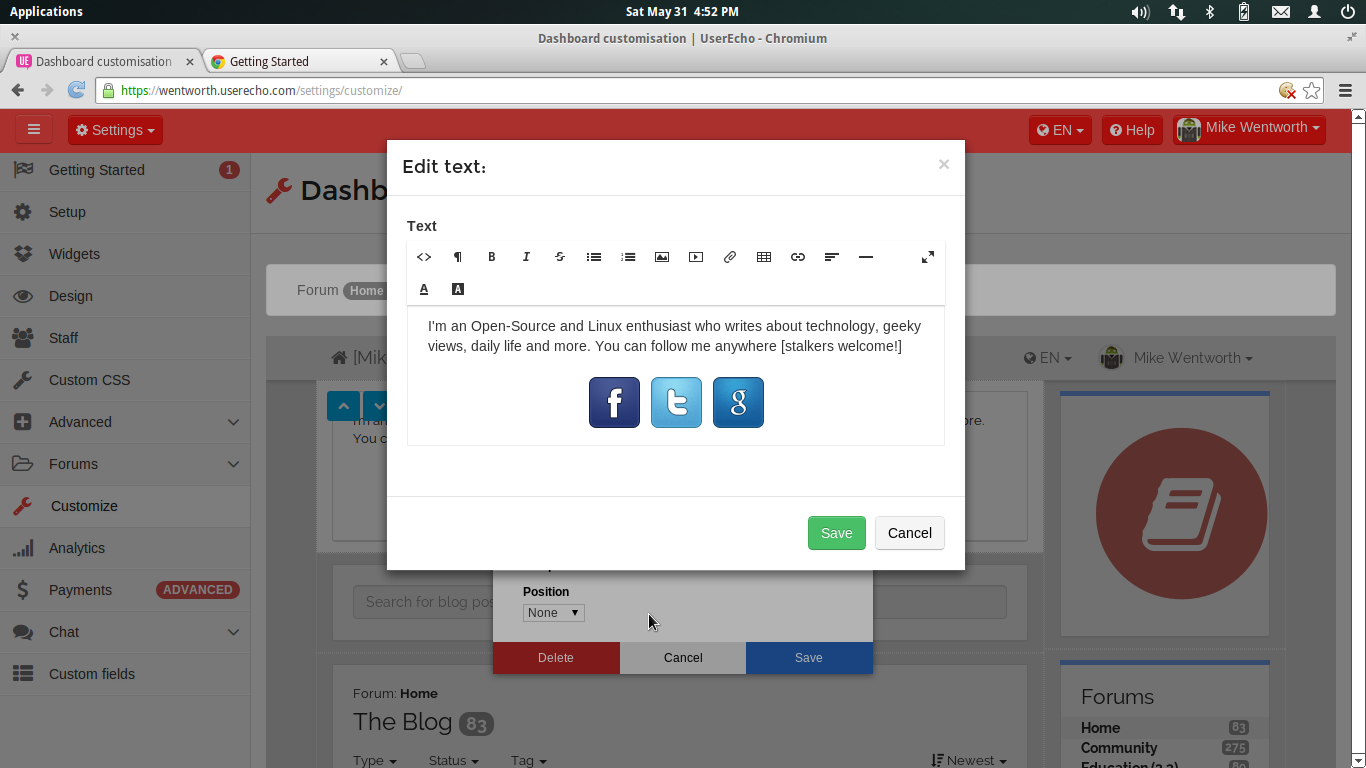
Task: Click blue Save button in widget popup
Action: tap(809, 657)
